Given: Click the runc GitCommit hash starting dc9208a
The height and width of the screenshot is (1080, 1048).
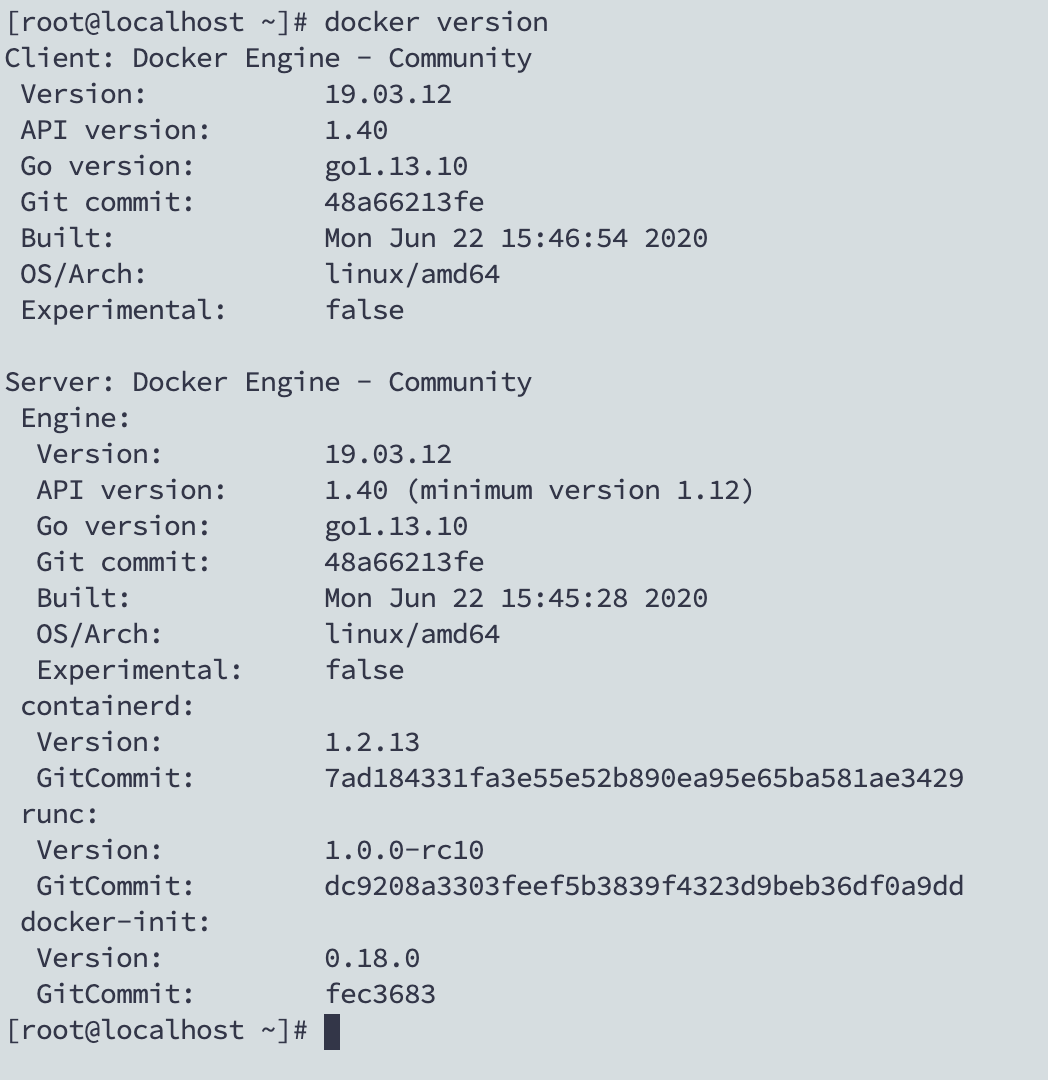Looking at the screenshot, I should click(644, 886).
